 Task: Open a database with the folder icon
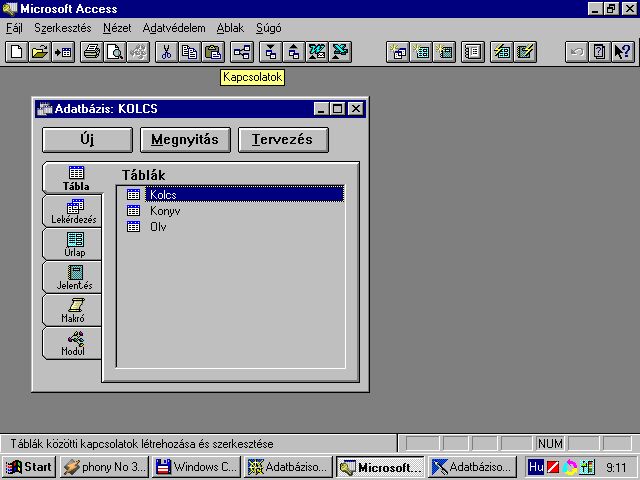click(x=40, y=52)
